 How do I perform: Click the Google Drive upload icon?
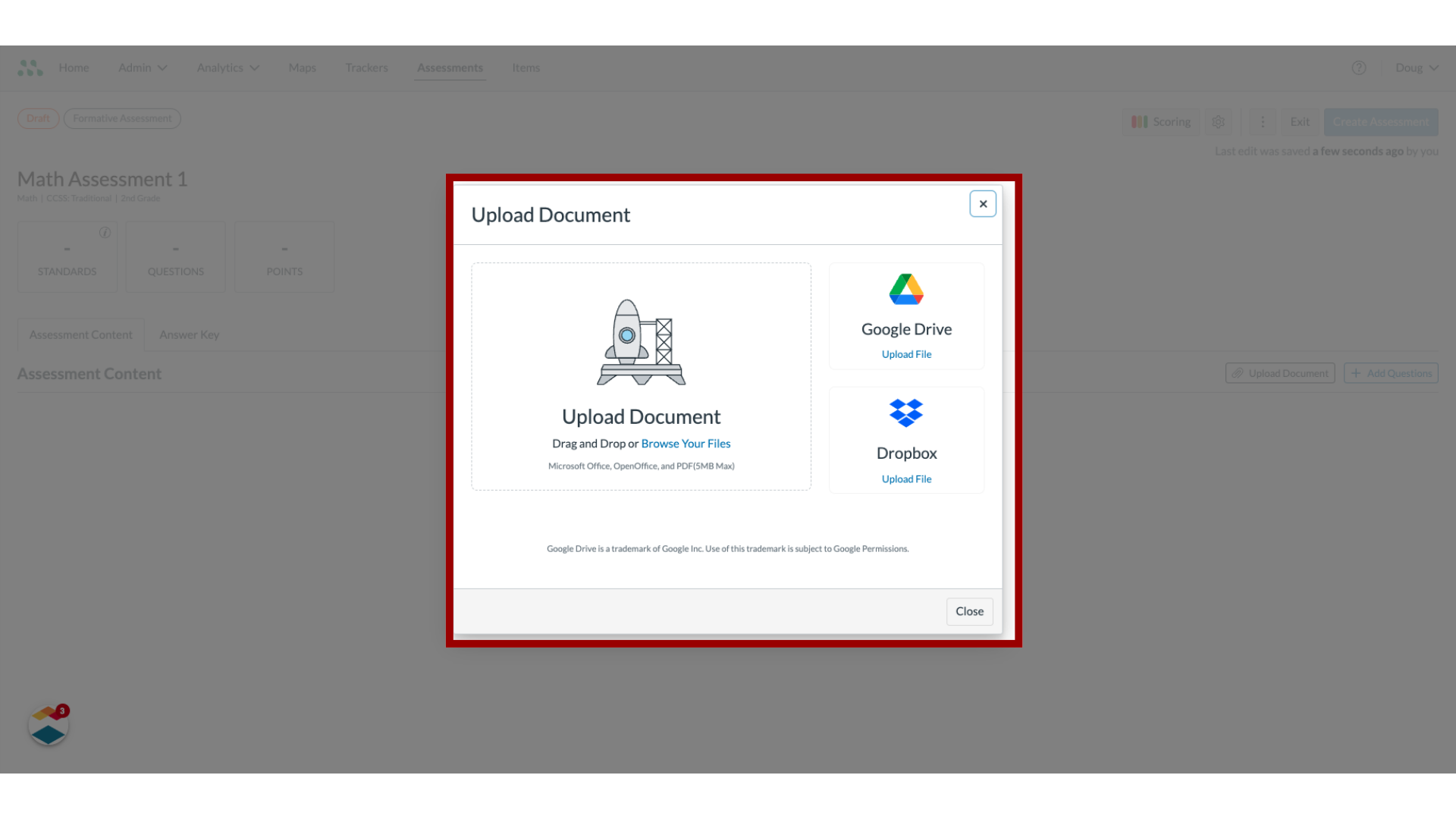(906, 289)
